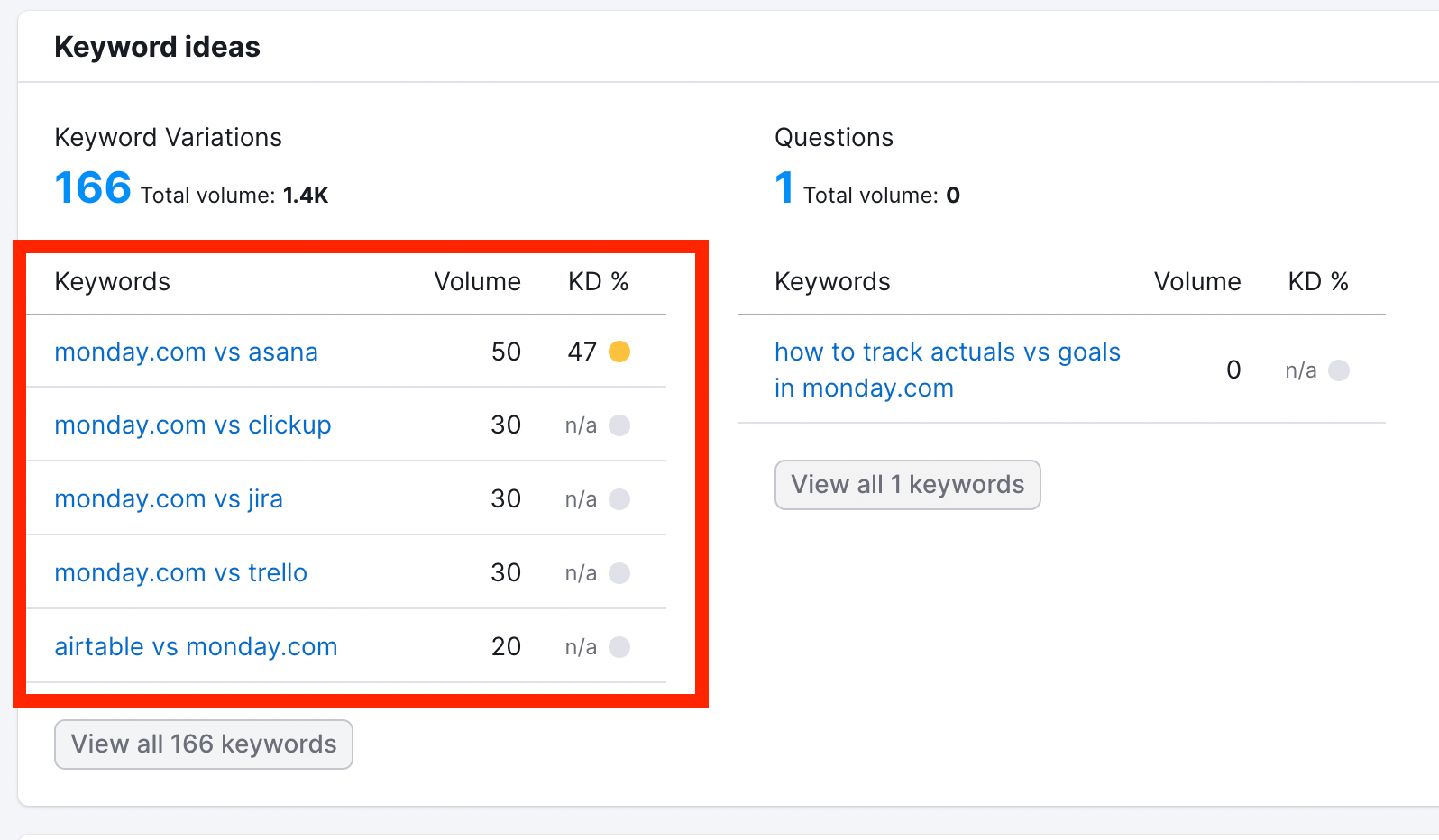Click 'Total volume: 1.4K' text
1439x840 pixels.
[234, 196]
